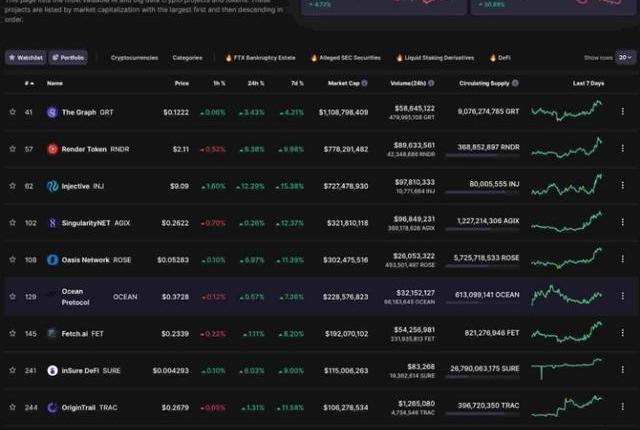Viewport: 640px width, 430px height.
Task: Open the FTX Bankruptcy Estate link
Action: tap(260, 58)
